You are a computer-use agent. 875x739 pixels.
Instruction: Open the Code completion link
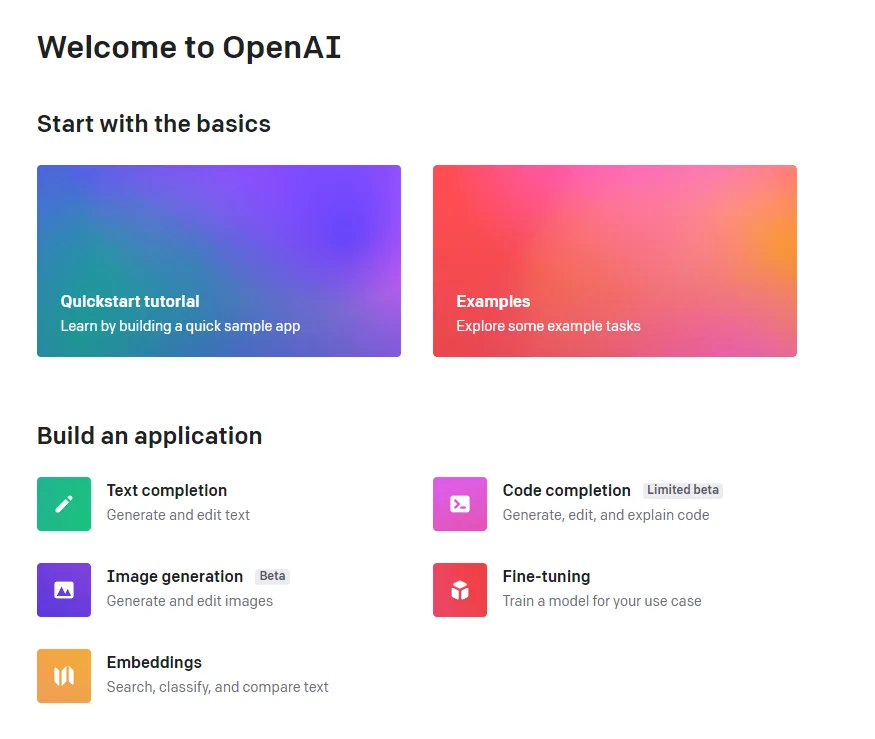pyautogui.click(x=566, y=491)
